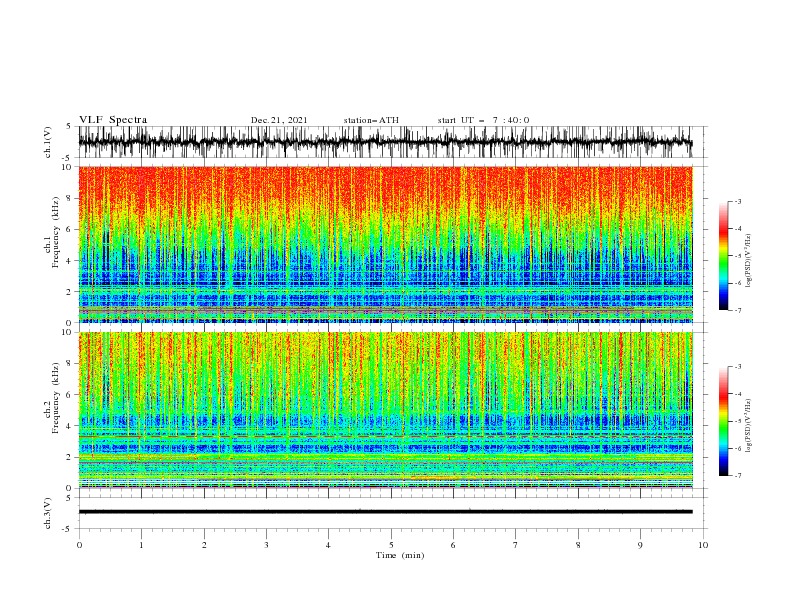Click the time axis tick label "7"
This screenshot has height=612, width=792.
point(516,545)
